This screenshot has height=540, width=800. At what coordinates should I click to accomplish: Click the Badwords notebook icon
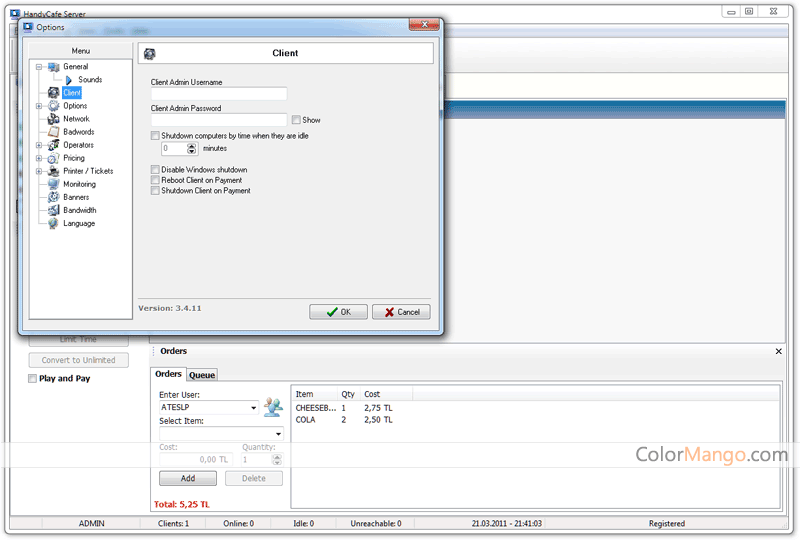click(53, 132)
